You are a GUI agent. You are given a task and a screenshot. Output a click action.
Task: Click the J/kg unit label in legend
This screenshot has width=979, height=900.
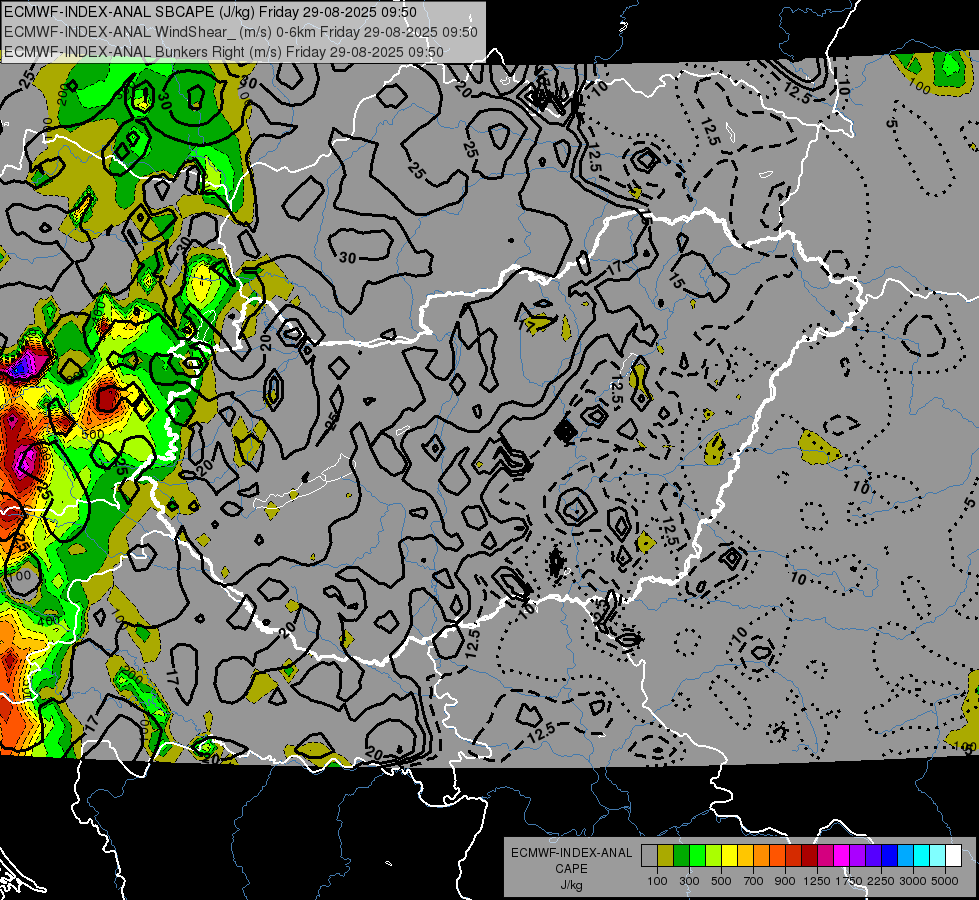tap(571, 885)
